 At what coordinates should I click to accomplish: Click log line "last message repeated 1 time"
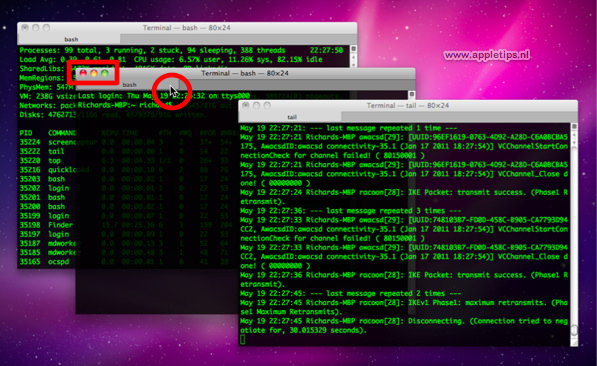click(349, 128)
